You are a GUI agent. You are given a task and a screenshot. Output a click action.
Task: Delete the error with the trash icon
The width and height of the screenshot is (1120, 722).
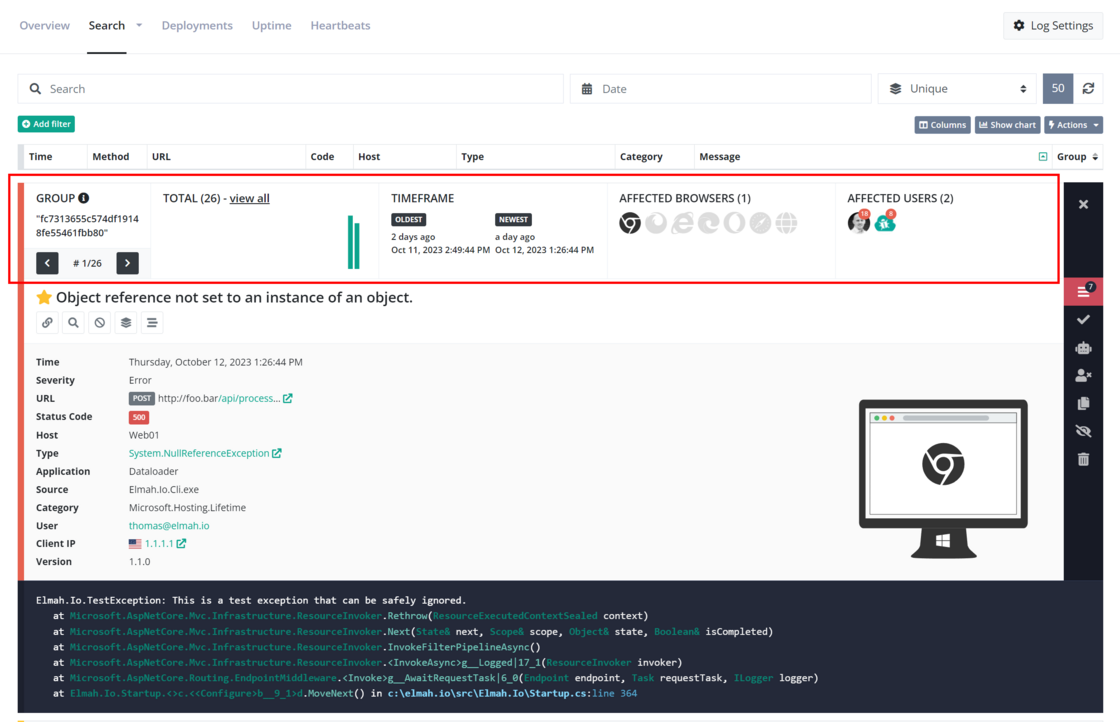1084,459
